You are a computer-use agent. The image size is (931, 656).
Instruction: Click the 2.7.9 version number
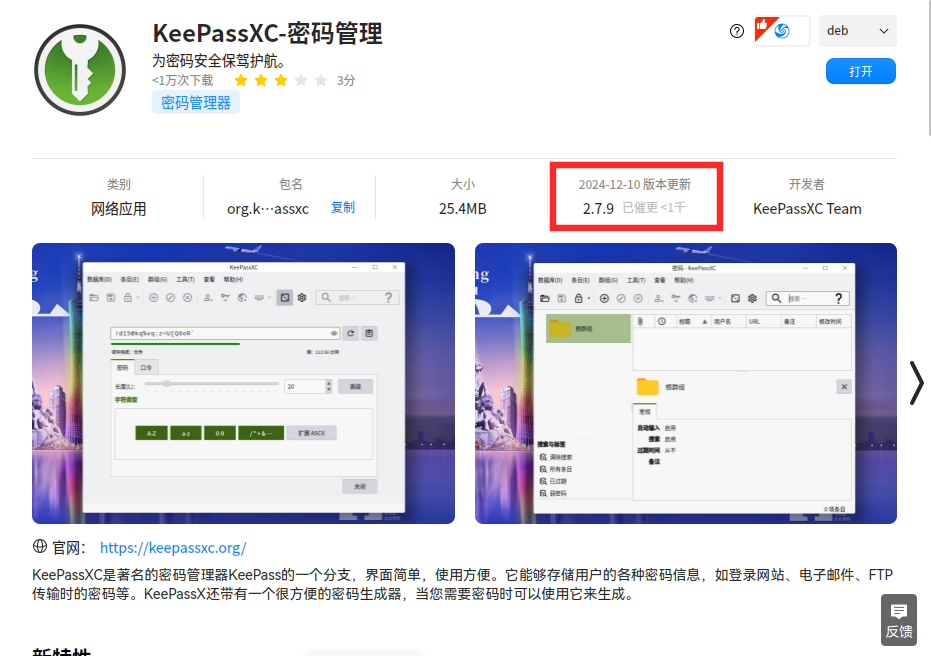click(598, 208)
